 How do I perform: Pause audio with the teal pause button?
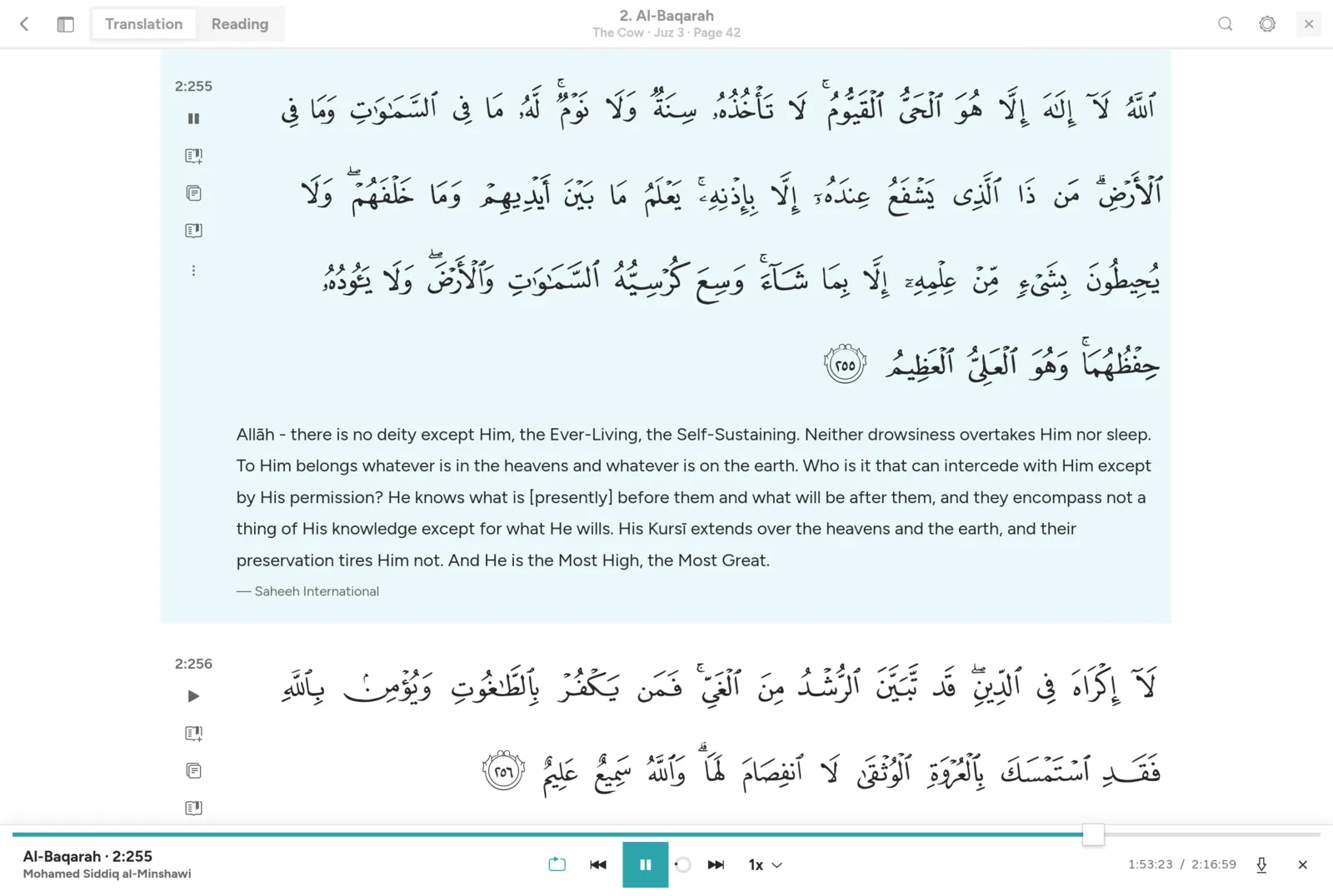[645, 864]
